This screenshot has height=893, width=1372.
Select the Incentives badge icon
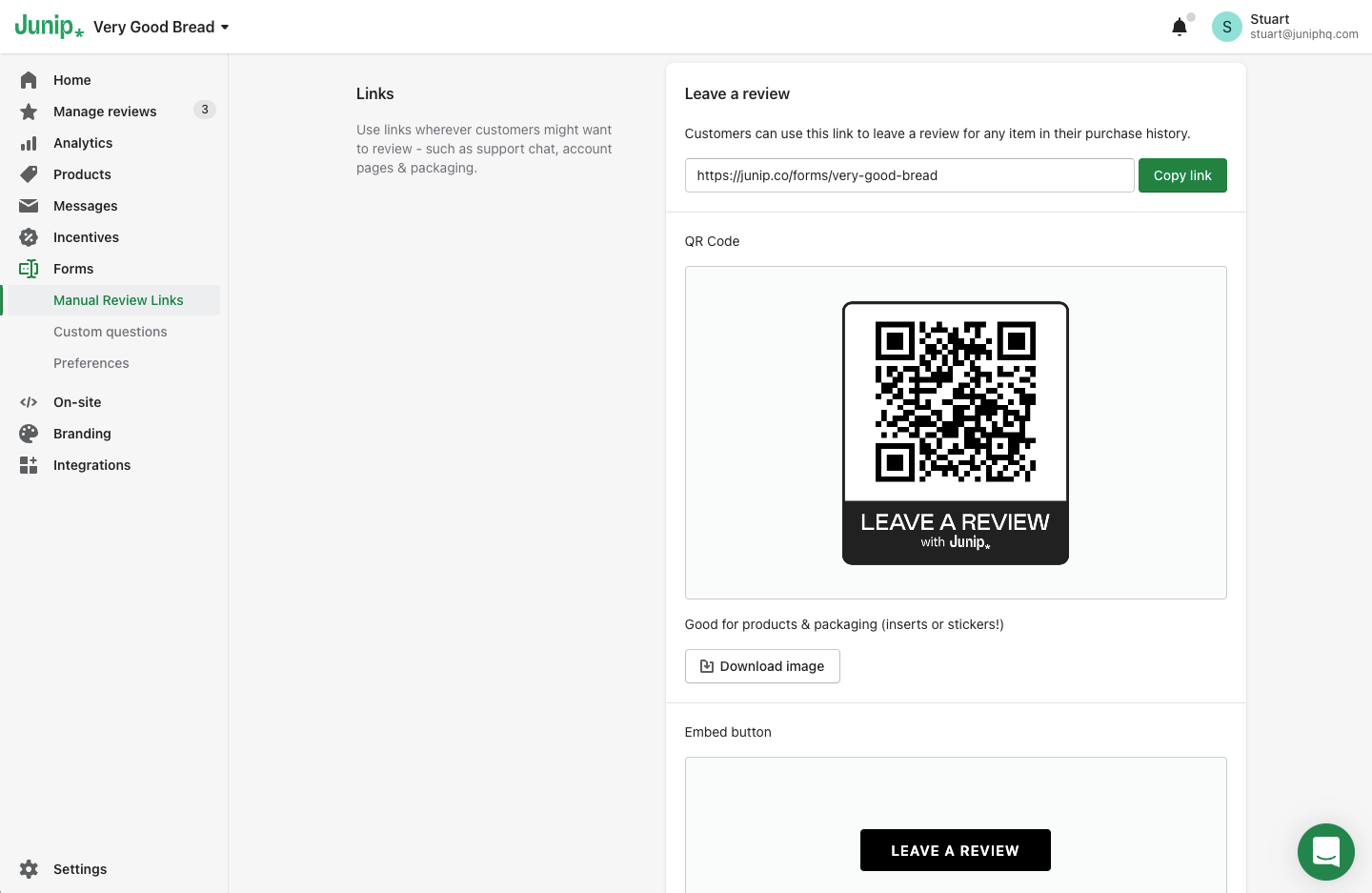[x=29, y=237]
